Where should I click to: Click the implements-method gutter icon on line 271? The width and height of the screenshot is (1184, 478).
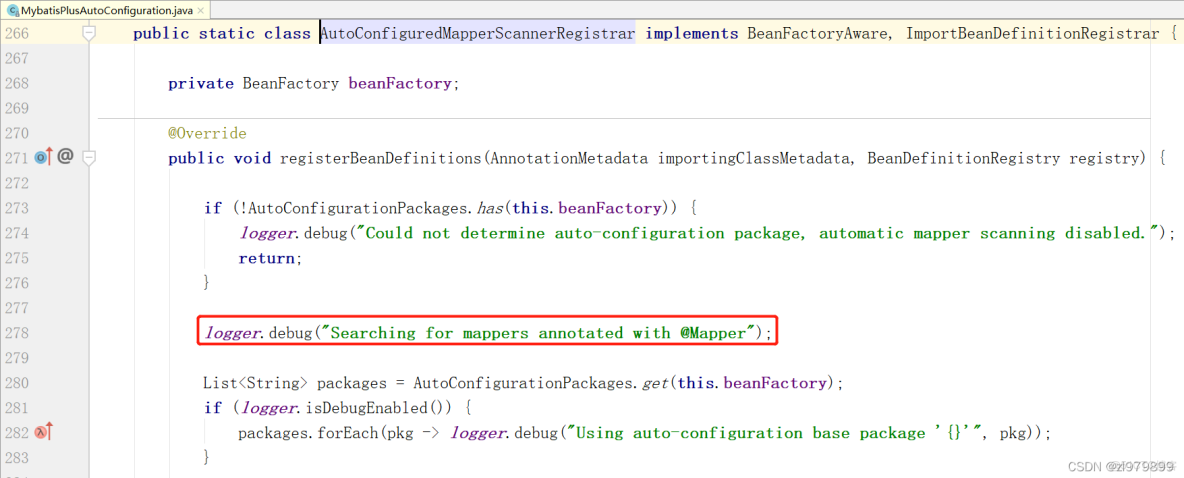(x=43, y=157)
